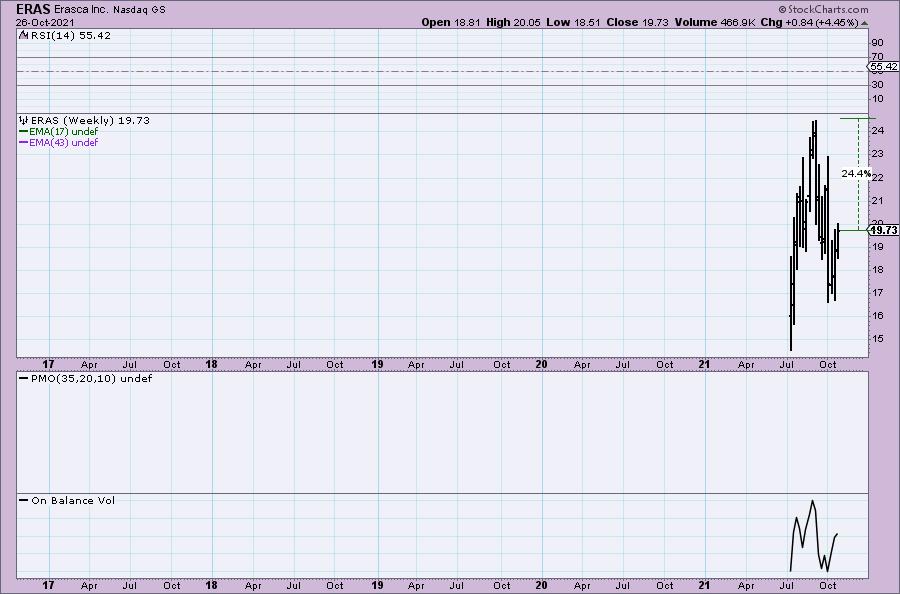This screenshot has width=900, height=594.
Task: Click the company name Erasca Inc.
Action: pos(80,10)
